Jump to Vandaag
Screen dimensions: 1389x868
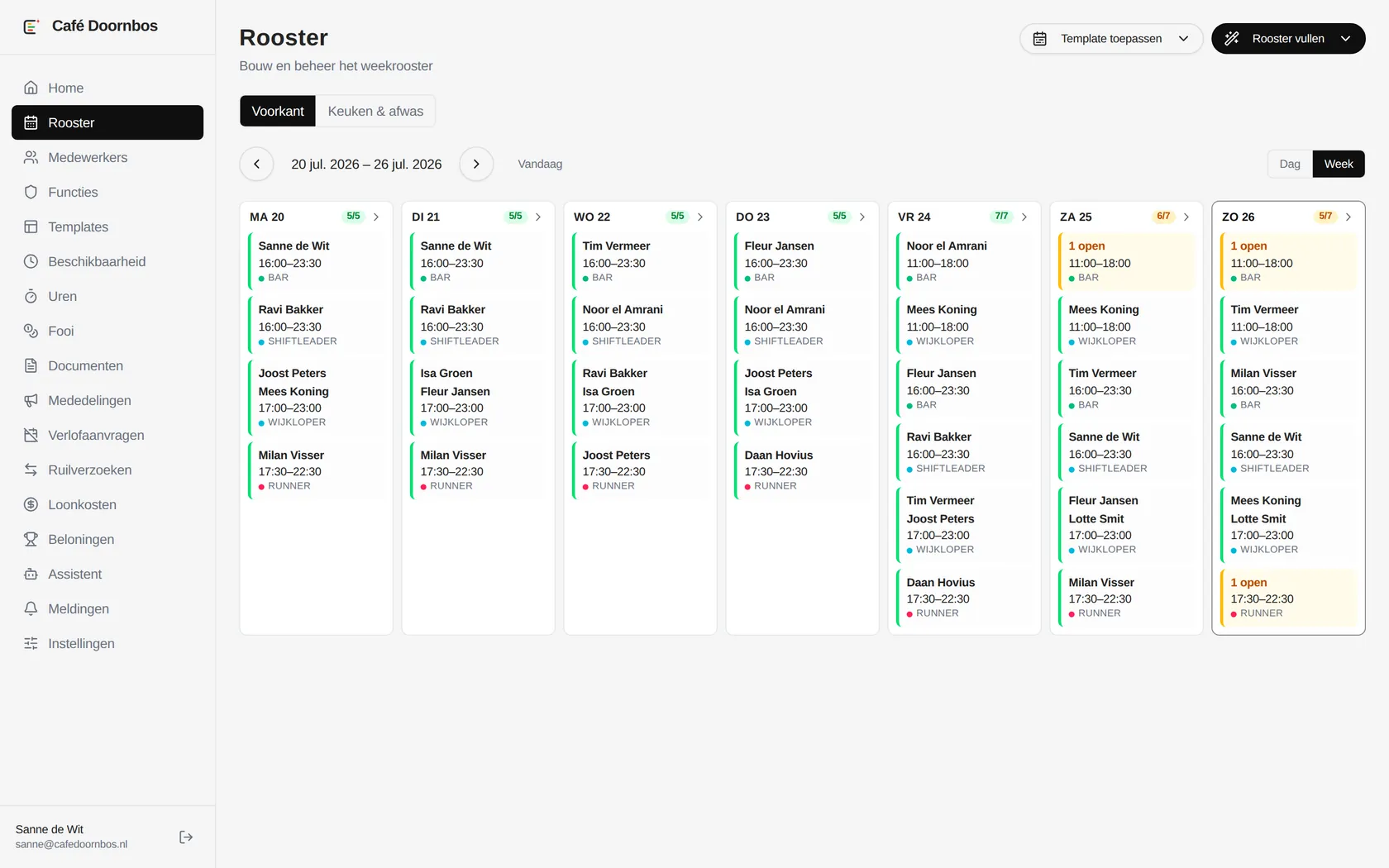540,164
